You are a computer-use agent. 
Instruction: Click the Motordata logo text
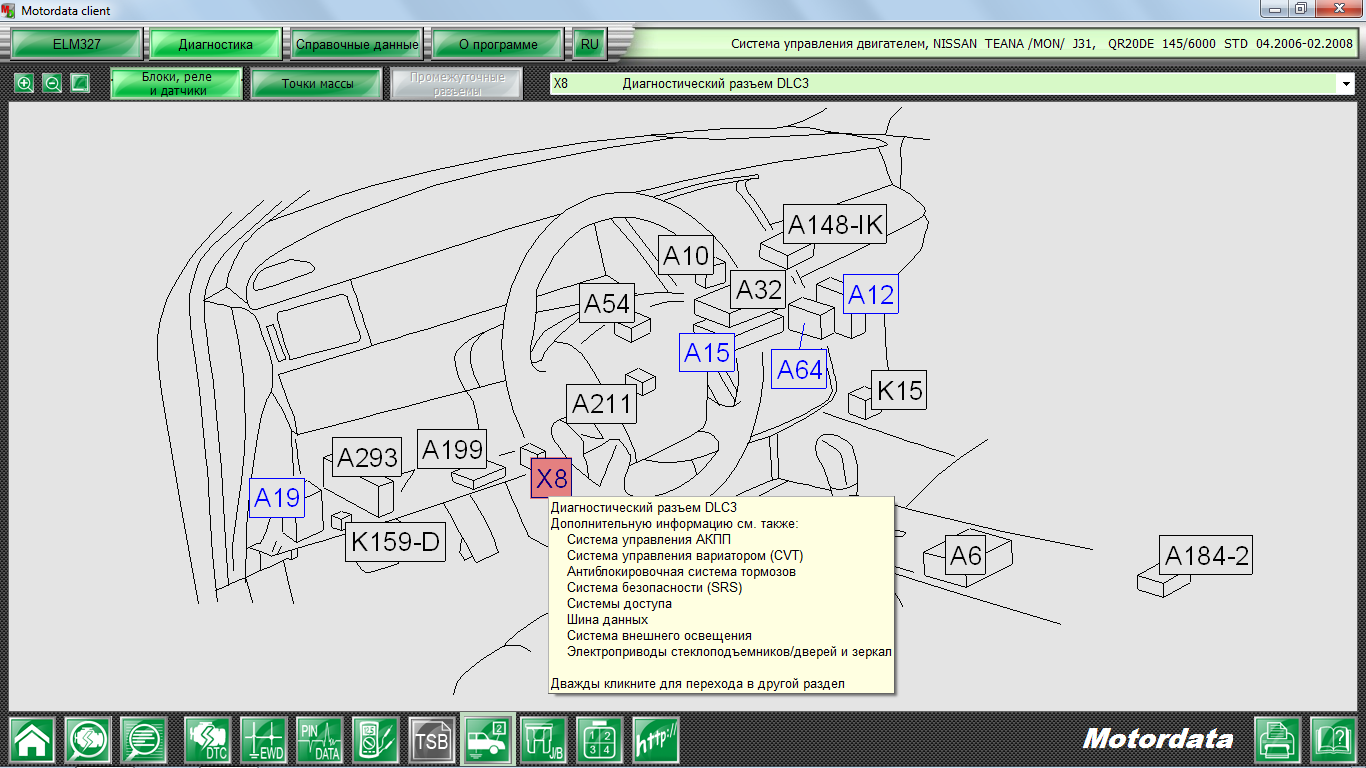[x=1158, y=739]
